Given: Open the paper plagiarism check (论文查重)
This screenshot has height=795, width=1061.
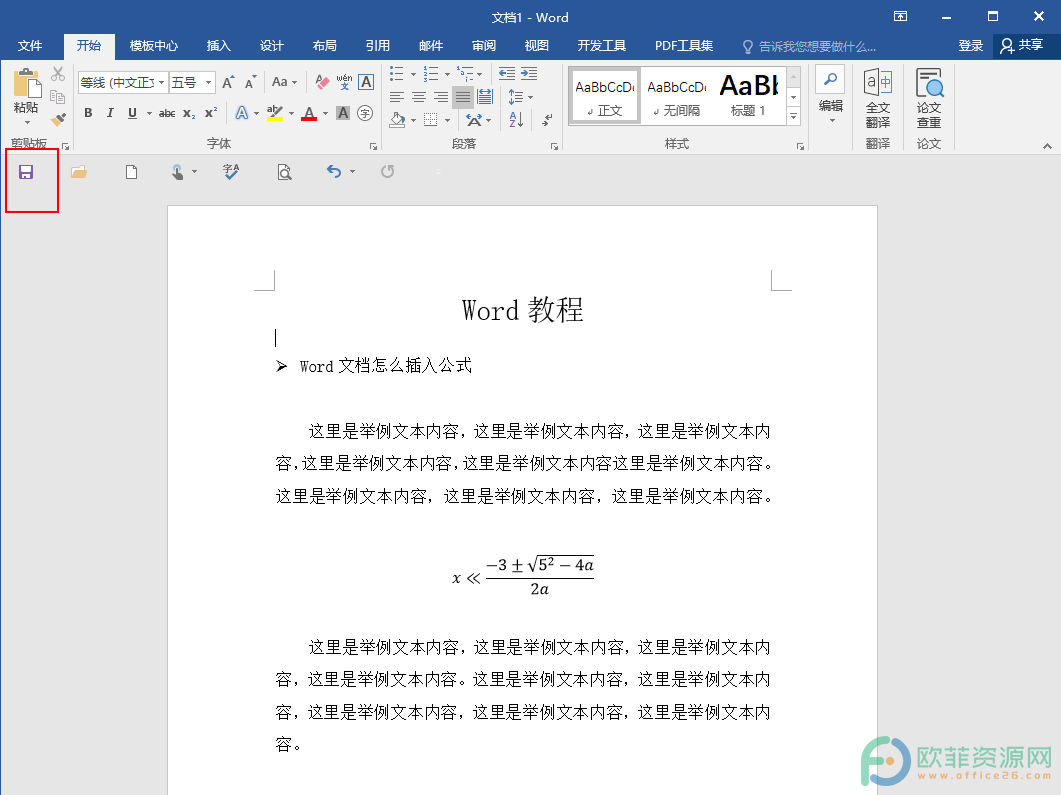Looking at the screenshot, I should [929, 98].
